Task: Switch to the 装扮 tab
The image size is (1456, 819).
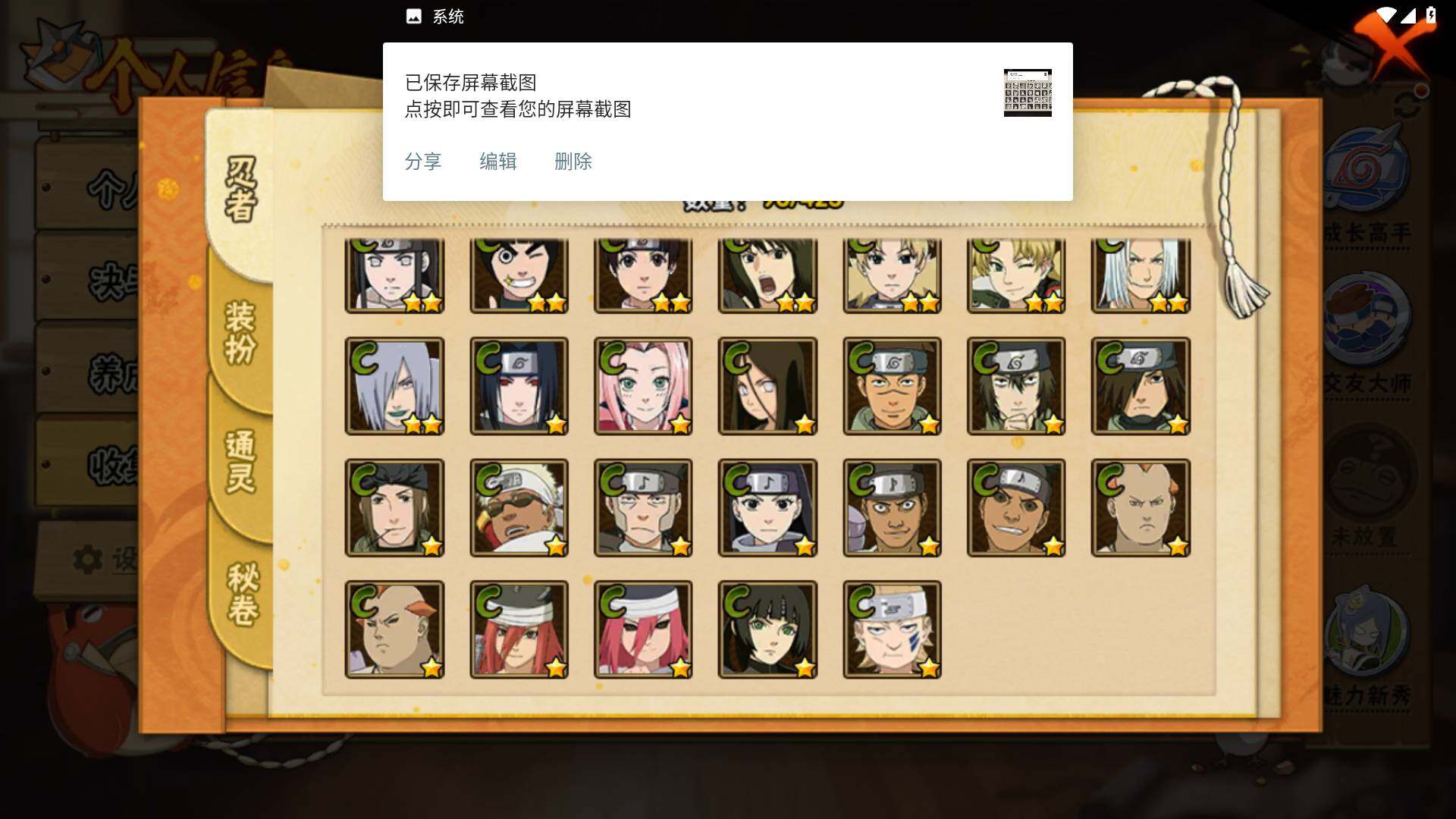Action: 241,332
